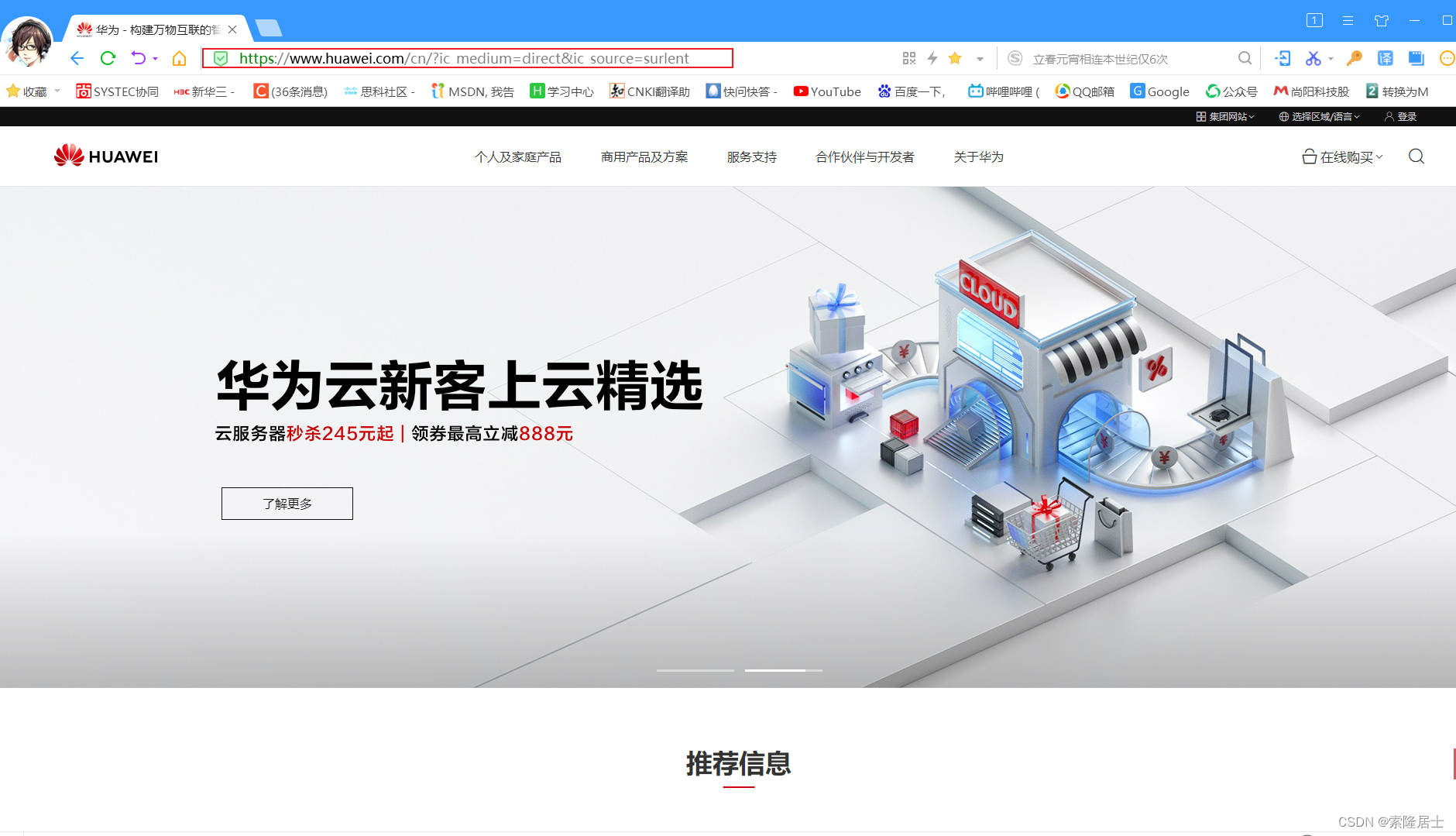Open the skin shirt icon
Image resolution: width=1456 pixels, height=836 pixels.
[x=1381, y=20]
